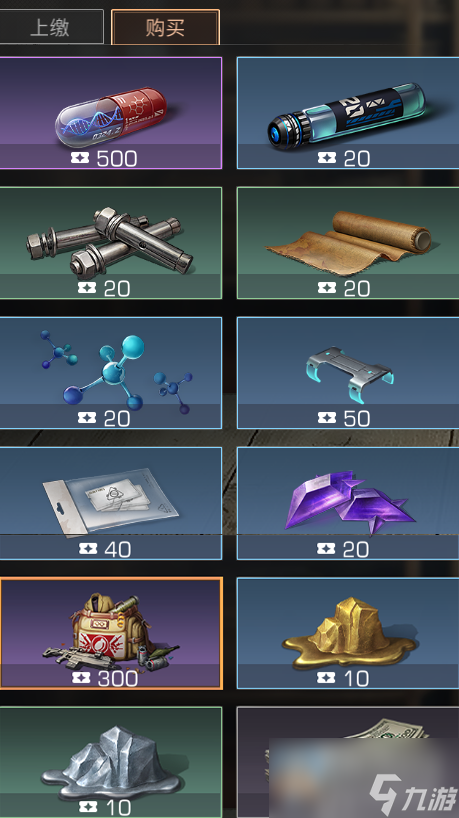Click the 500 price label

[117, 158]
